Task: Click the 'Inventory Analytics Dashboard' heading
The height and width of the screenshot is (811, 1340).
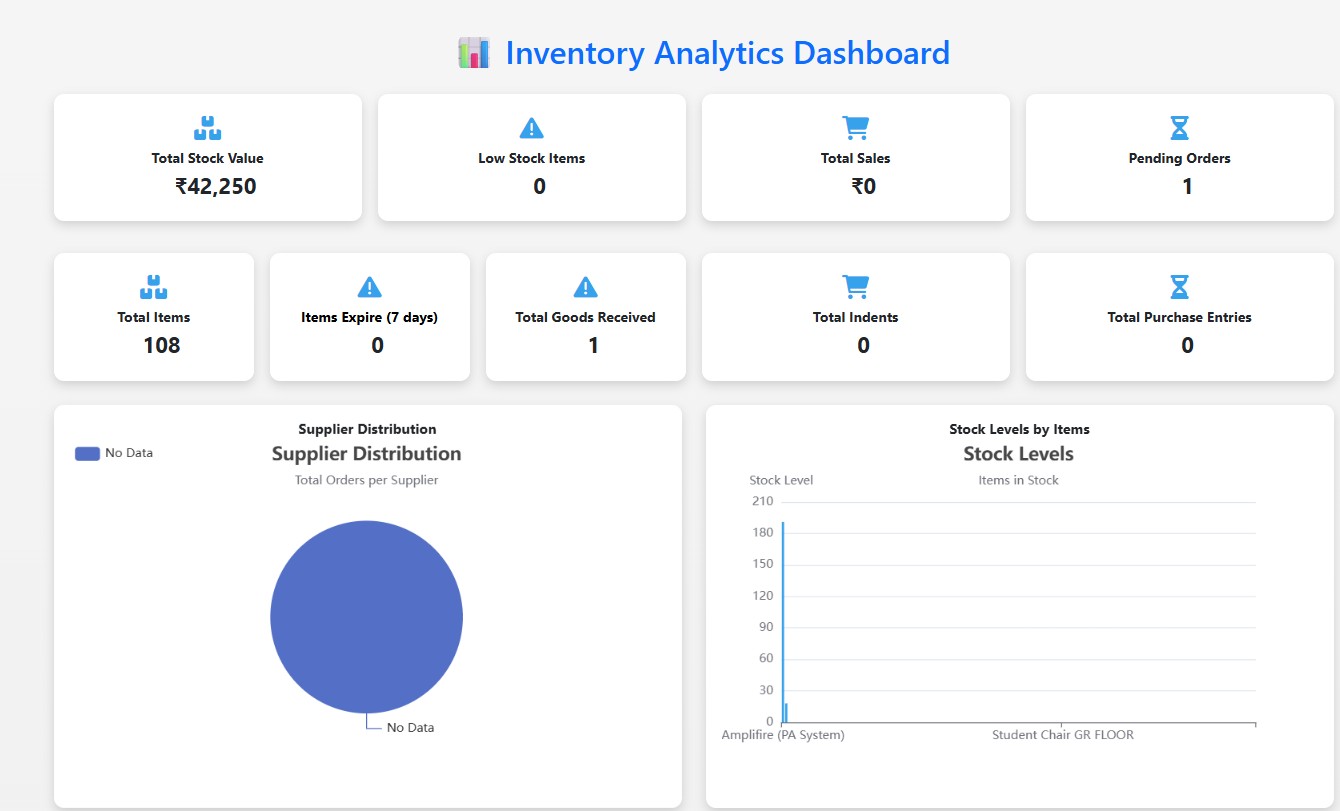Action: (727, 53)
